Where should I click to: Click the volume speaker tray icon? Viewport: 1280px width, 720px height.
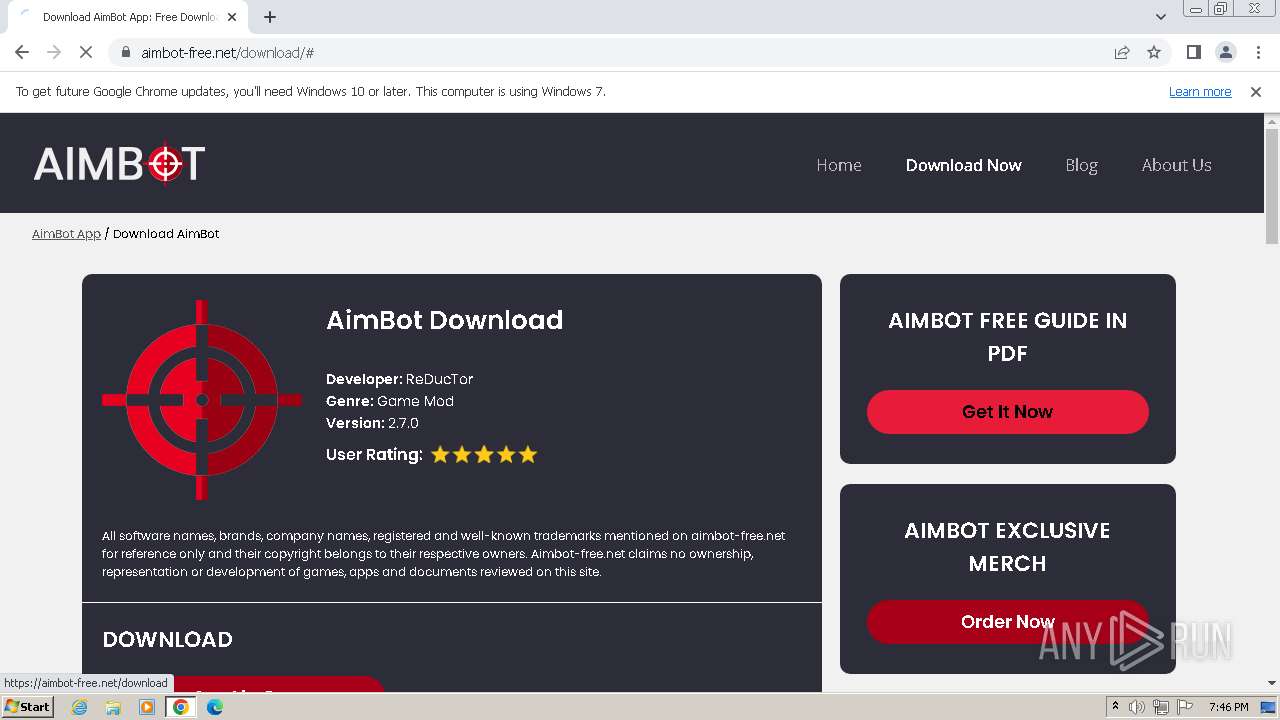click(x=1137, y=707)
